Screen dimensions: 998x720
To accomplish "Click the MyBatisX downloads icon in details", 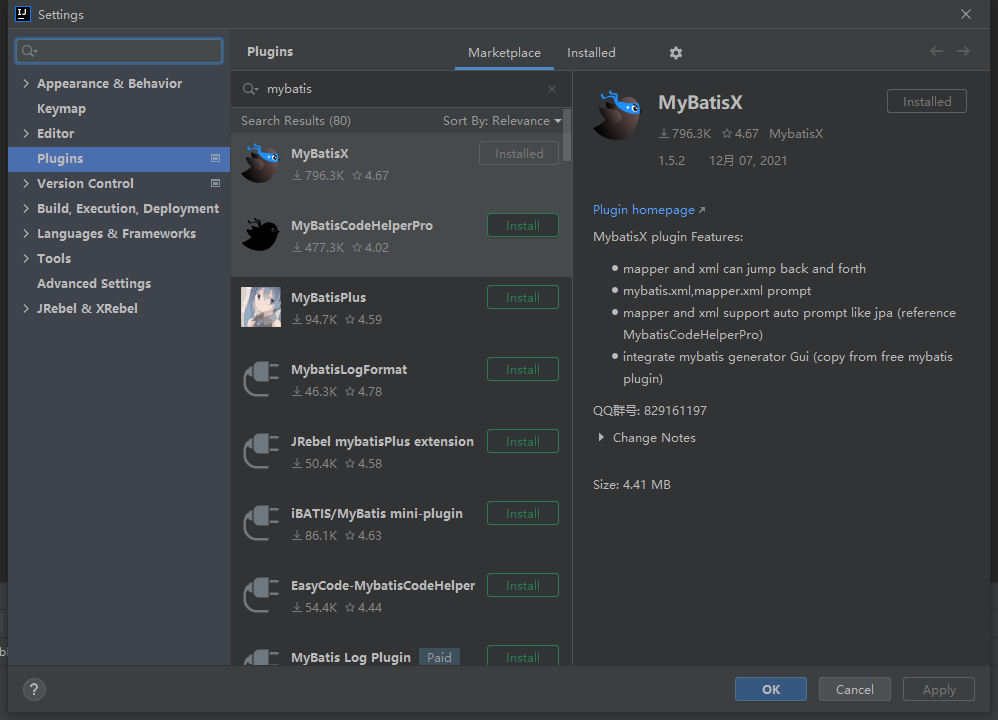I will pos(664,134).
